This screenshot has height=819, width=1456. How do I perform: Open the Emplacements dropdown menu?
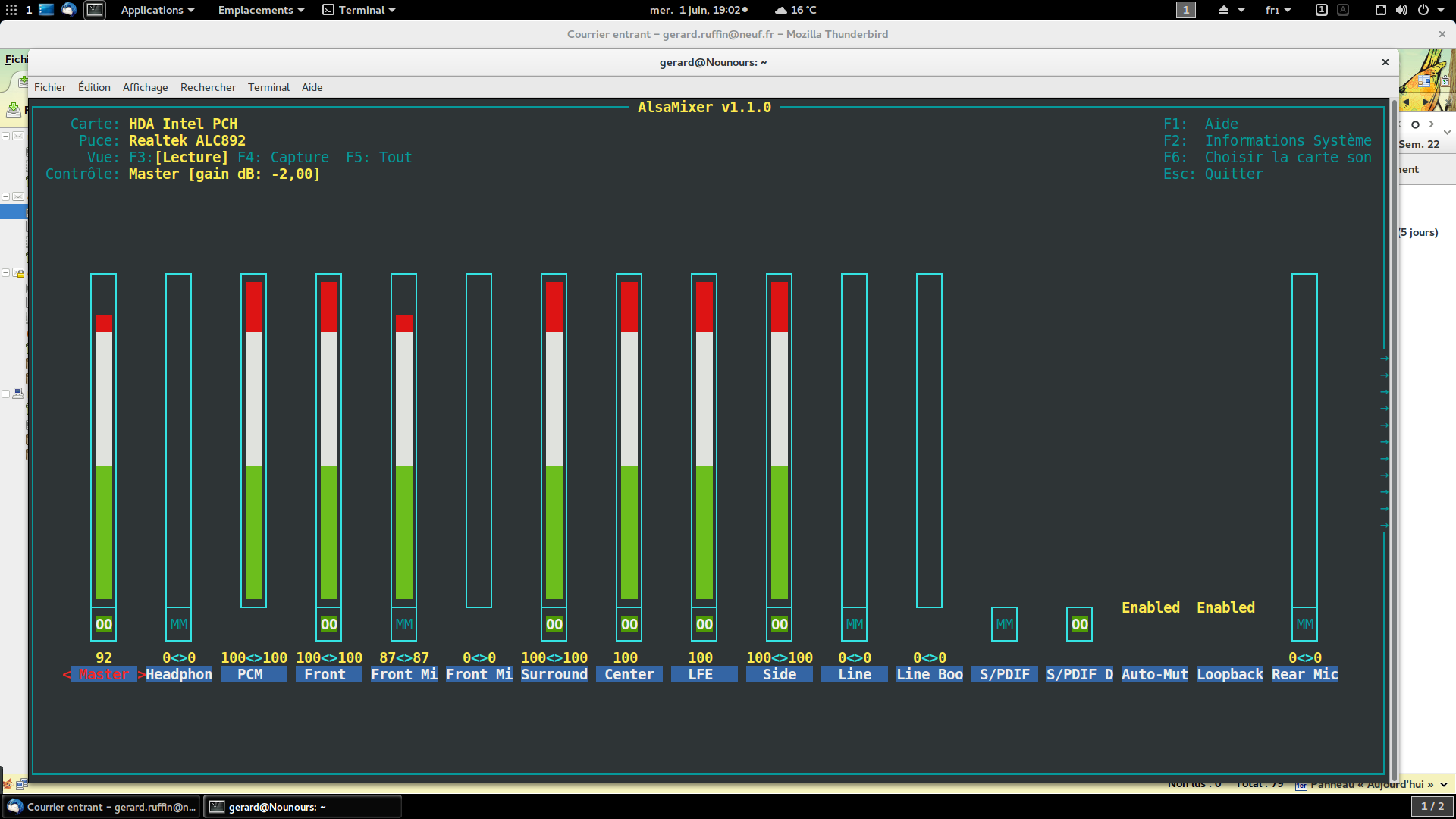[261, 10]
